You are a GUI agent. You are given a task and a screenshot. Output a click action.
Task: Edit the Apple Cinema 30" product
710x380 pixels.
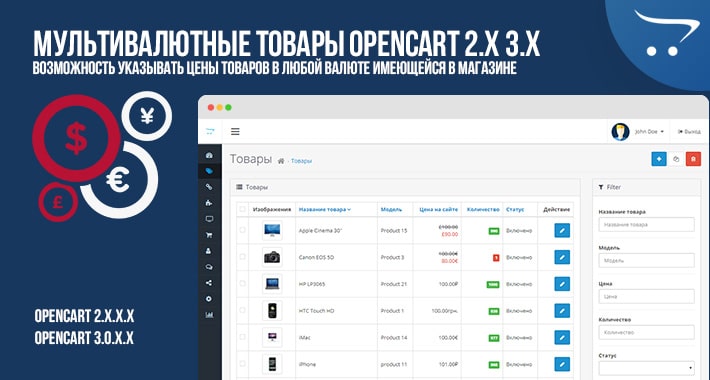point(562,231)
